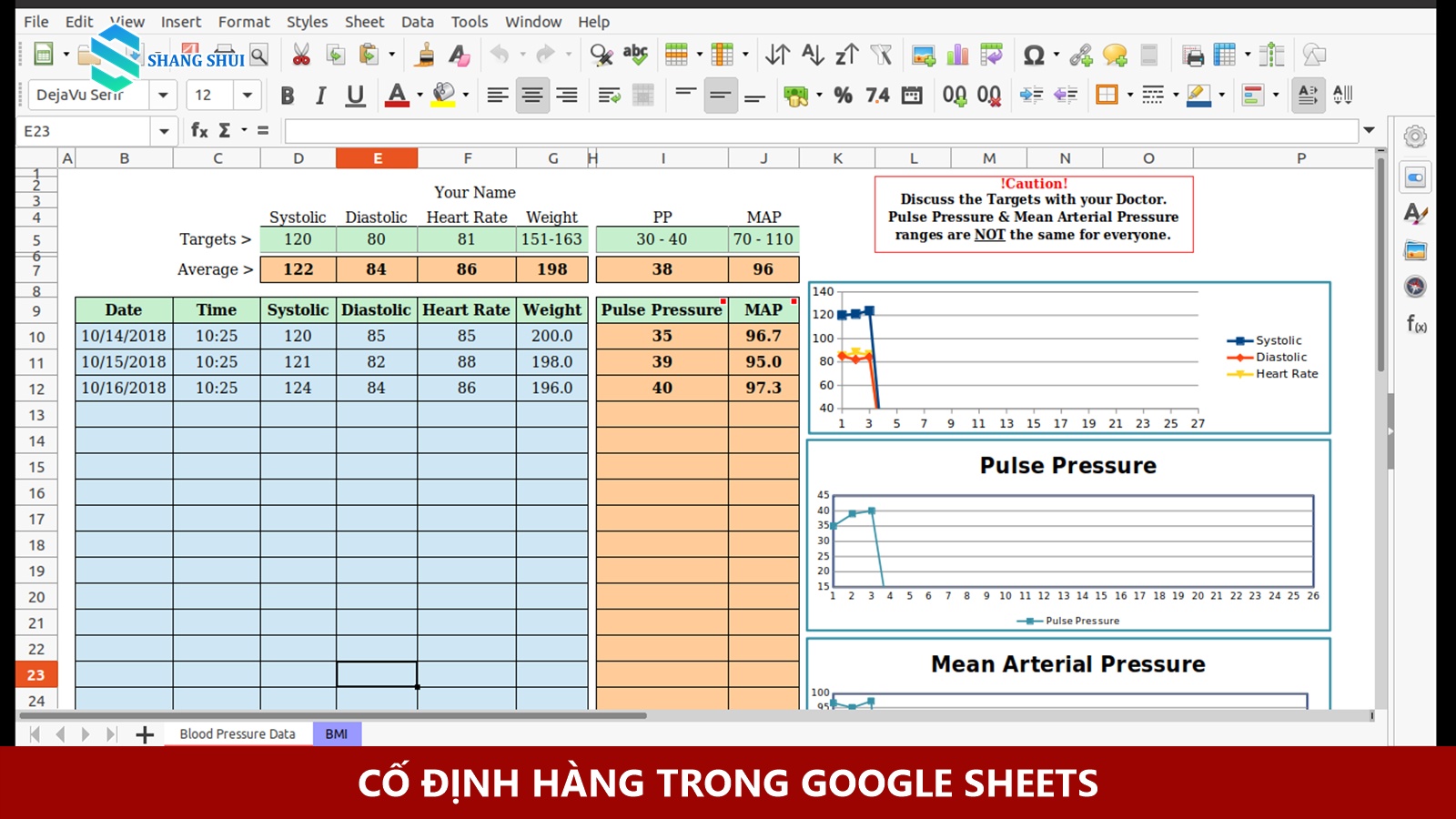Toggle Italic formatting

click(x=320, y=95)
